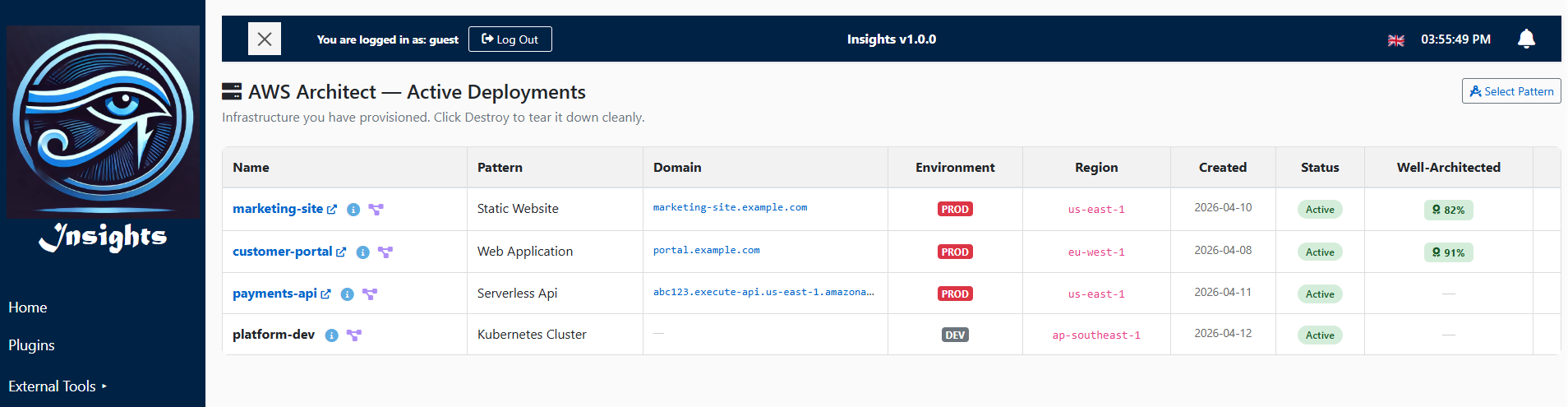Click the info icon beside payments-api
This screenshot has width=1568, height=407.
348,294
